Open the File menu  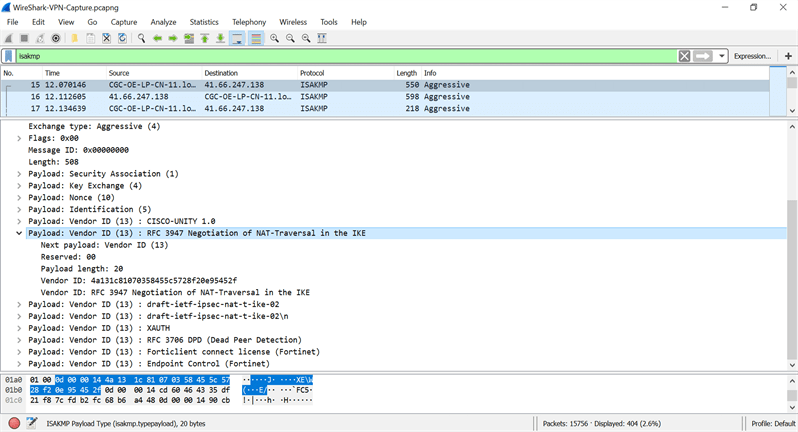[13, 22]
